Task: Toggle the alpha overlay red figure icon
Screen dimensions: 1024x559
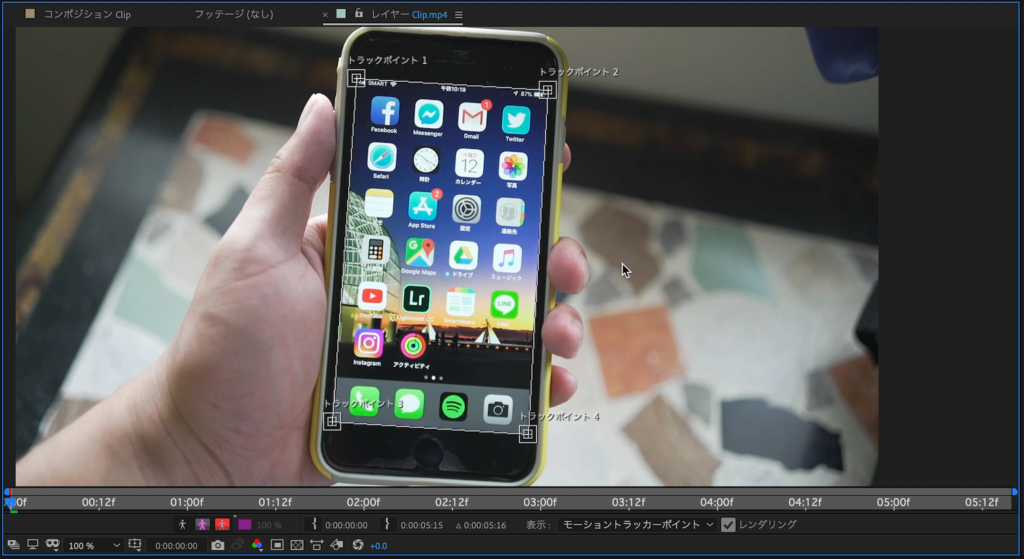Action: click(x=222, y=524)
